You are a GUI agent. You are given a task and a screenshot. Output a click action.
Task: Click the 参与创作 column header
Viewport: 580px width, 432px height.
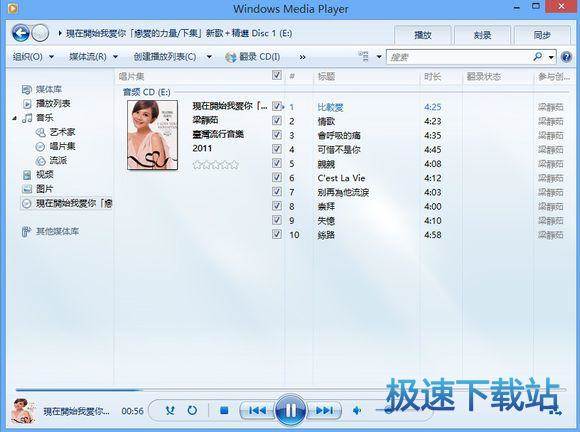click(554, 77)
